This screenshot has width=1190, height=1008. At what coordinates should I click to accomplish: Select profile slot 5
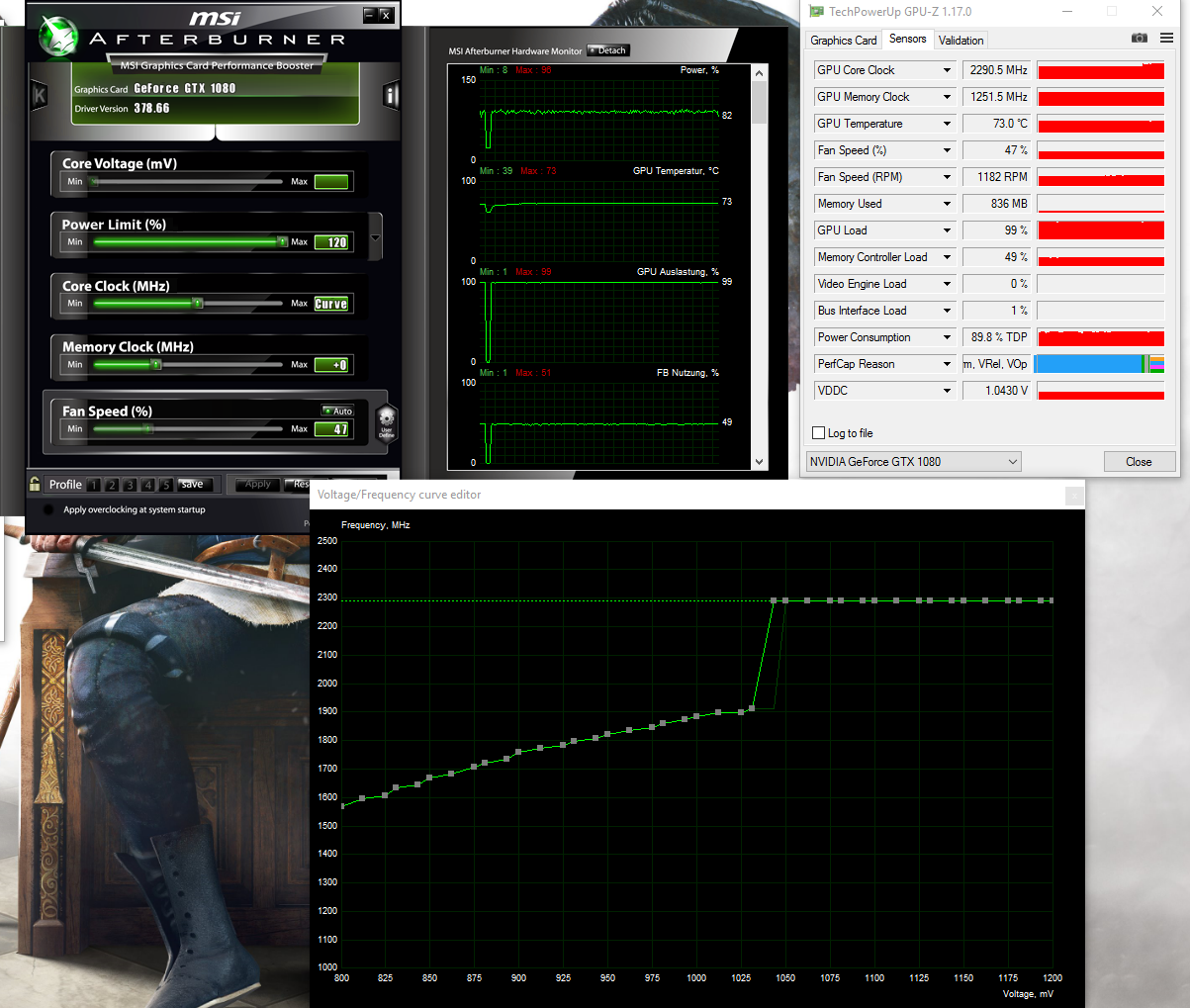point(166,485)
